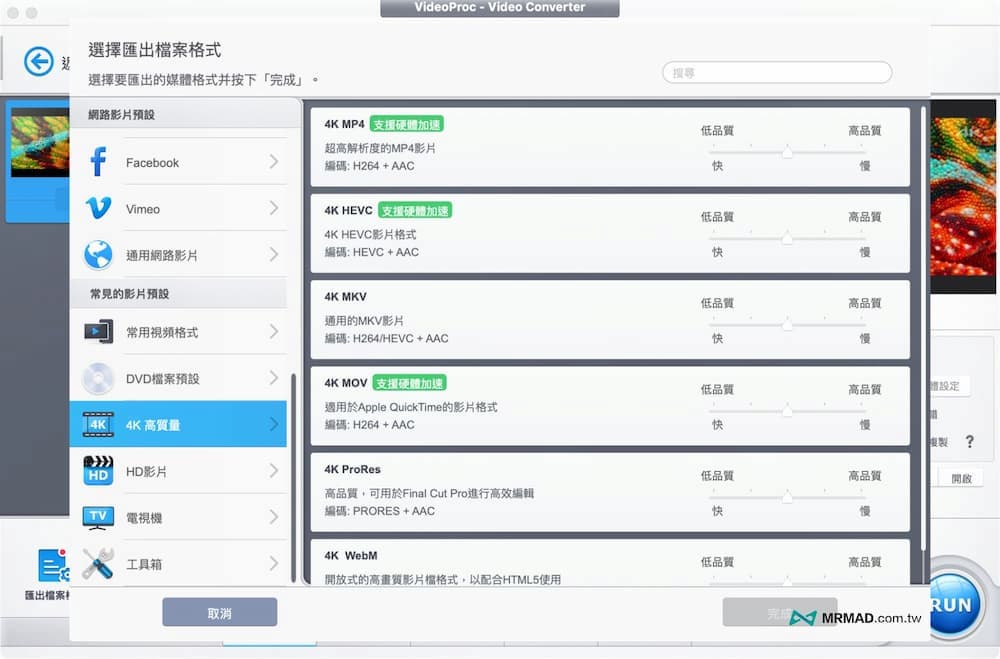Select the Facebook export preset icon
Image resolution: width=1000 pixels, height=659 pixels.
[x=97, y=161]
